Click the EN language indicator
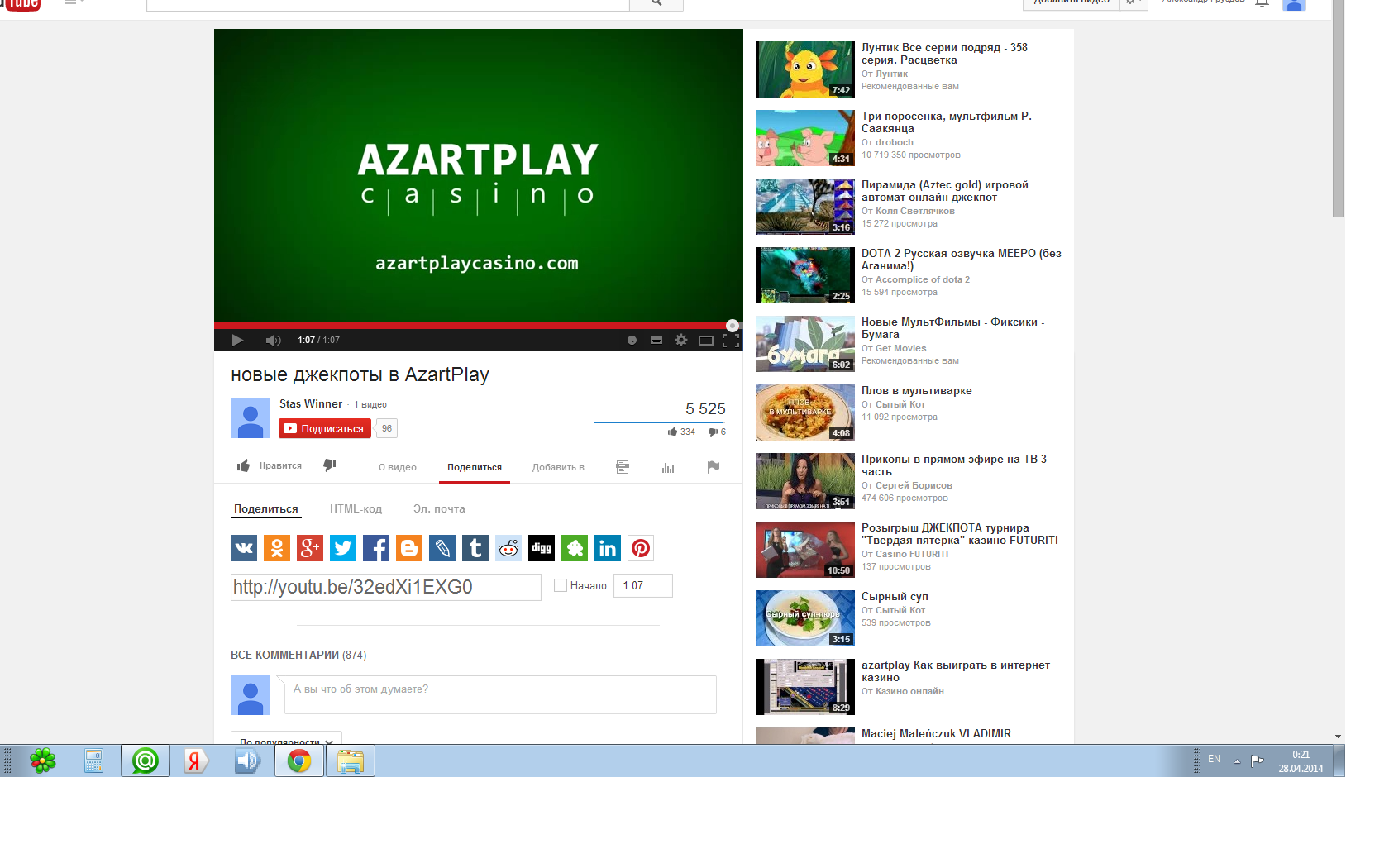Screen dimensions: 1389x868 tap(1214, 759)
